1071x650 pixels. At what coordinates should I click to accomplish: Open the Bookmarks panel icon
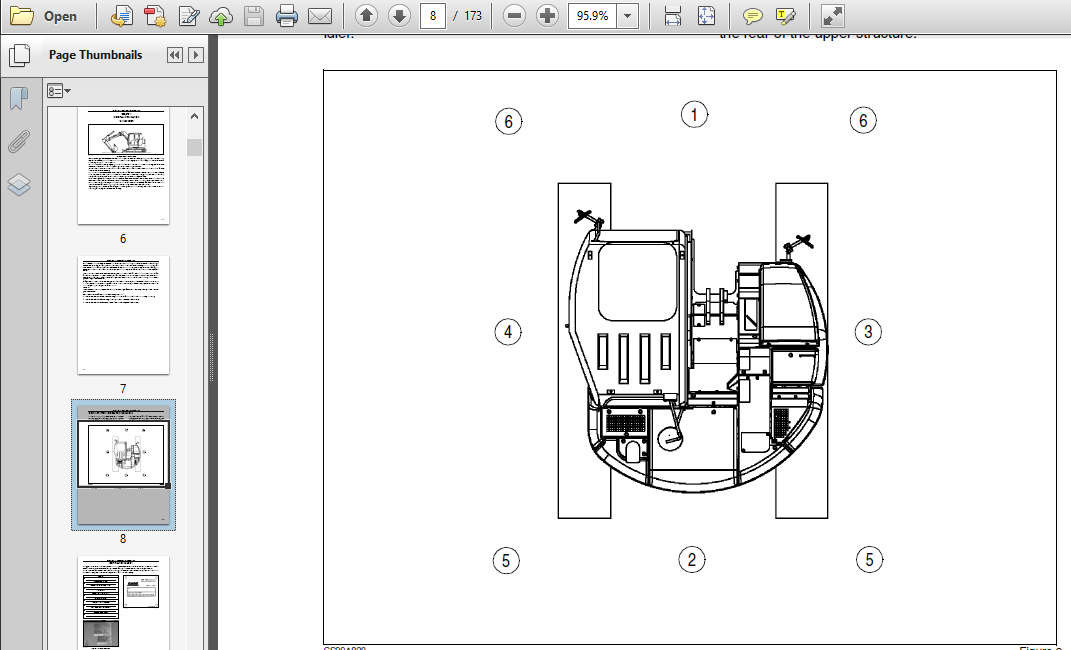click(x=19, y=98)
